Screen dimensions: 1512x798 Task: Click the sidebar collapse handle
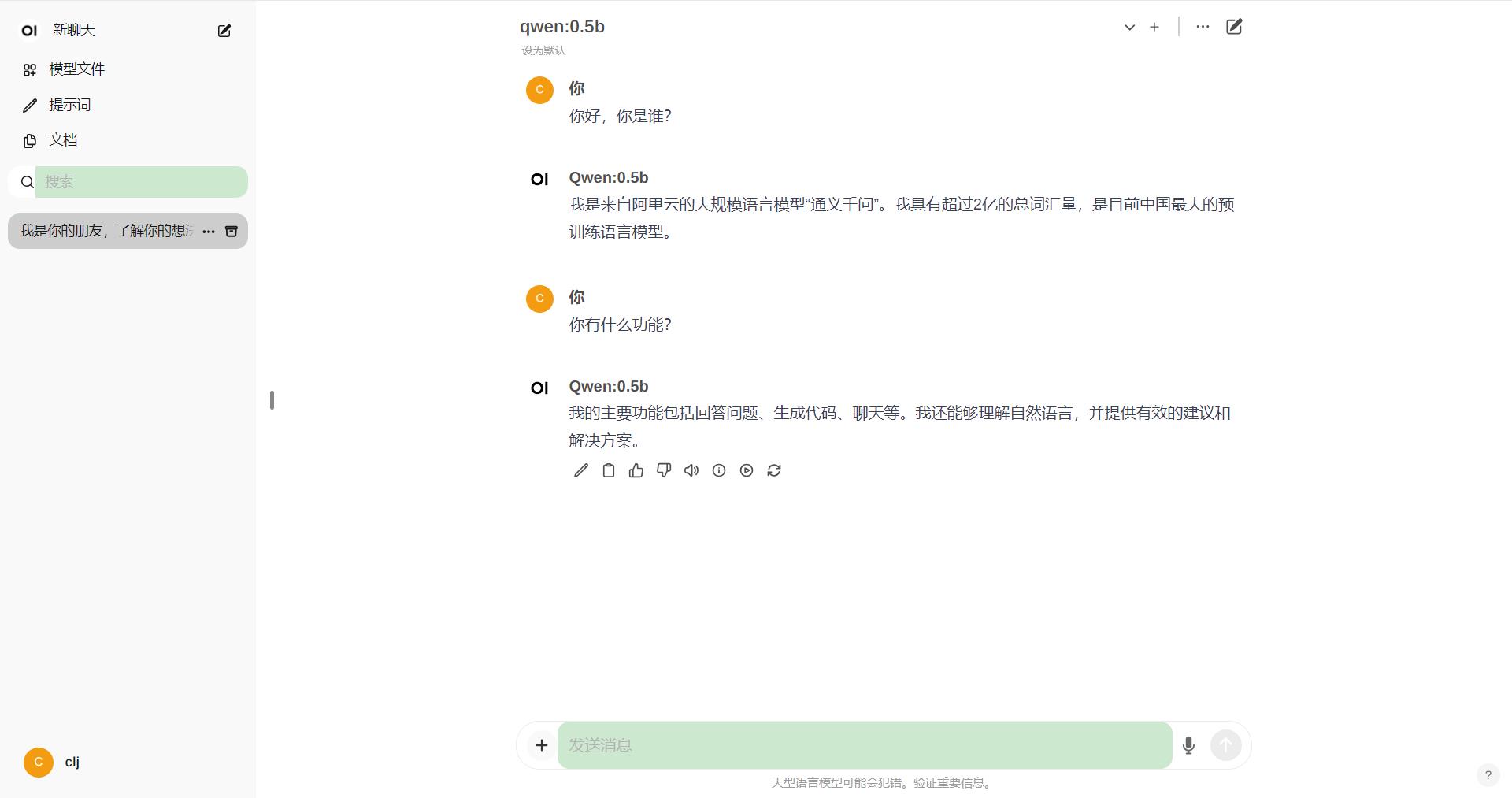tap(272, 400)
